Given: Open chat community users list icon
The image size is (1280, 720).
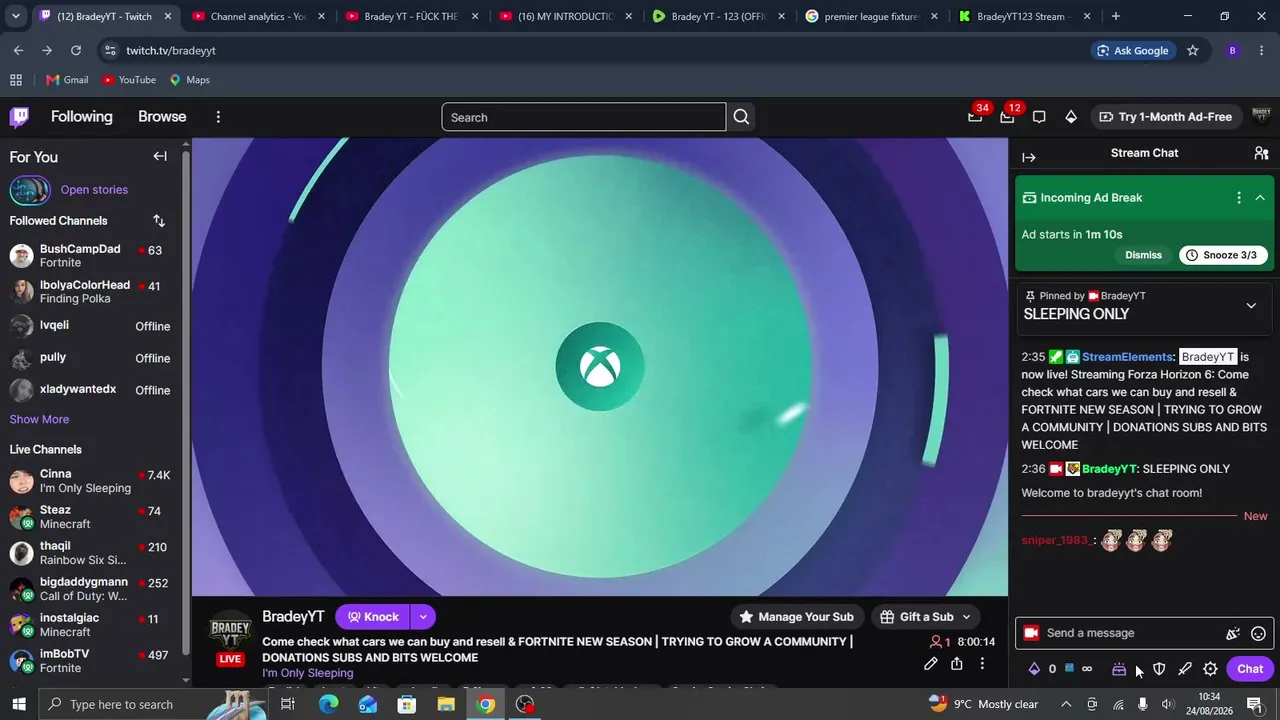Looking at the screenshot, I should pyautogui.click(x=1261, y=153).
